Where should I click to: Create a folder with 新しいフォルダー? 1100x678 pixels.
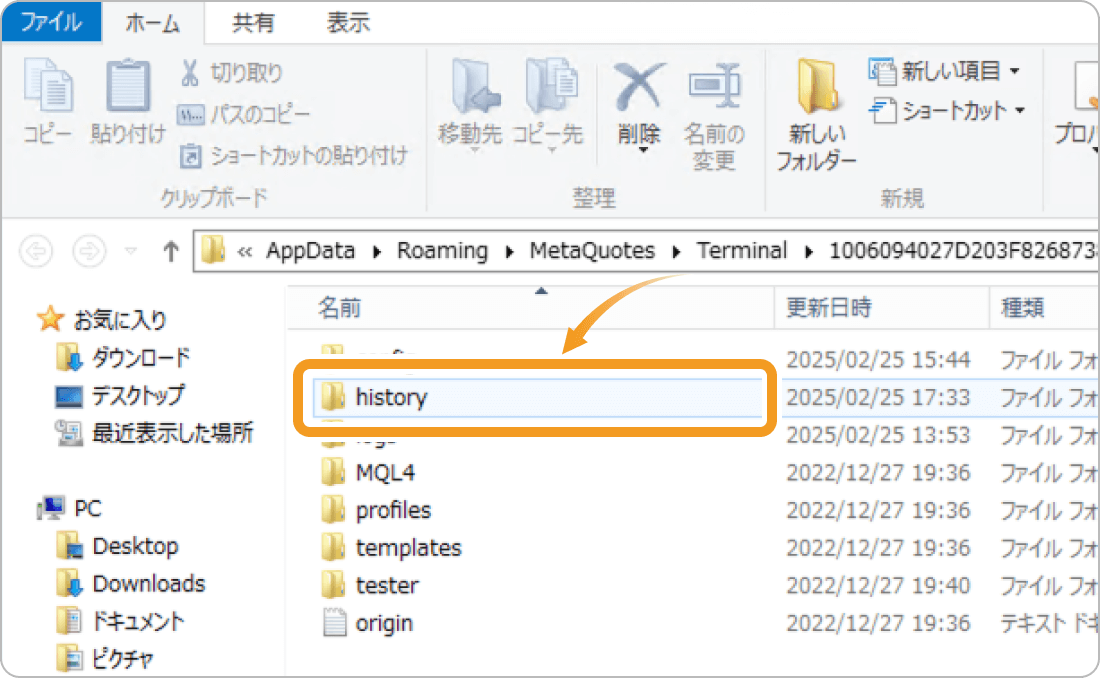(x=817, y=116)
